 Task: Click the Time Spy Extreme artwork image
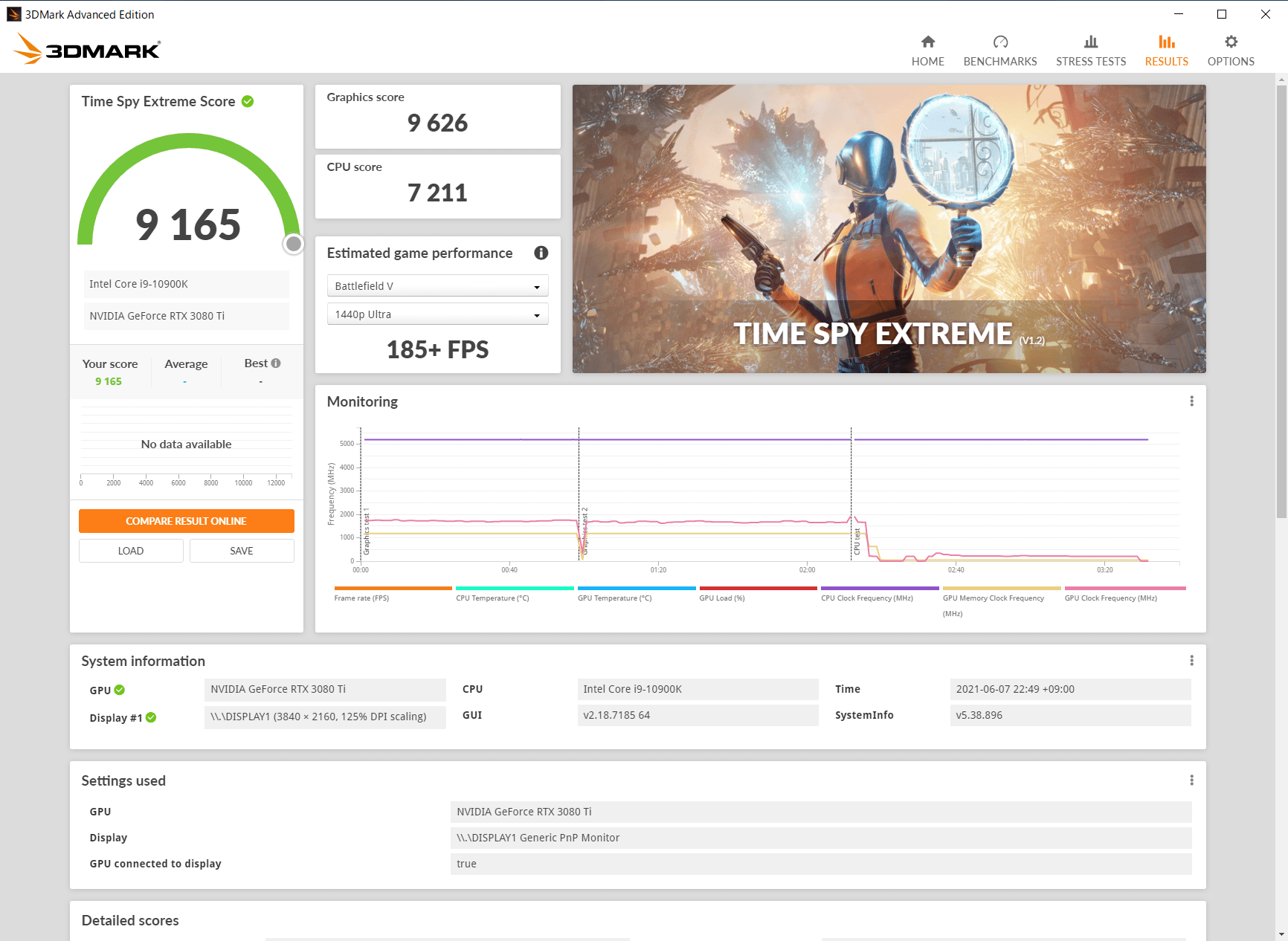coord(889,229)
